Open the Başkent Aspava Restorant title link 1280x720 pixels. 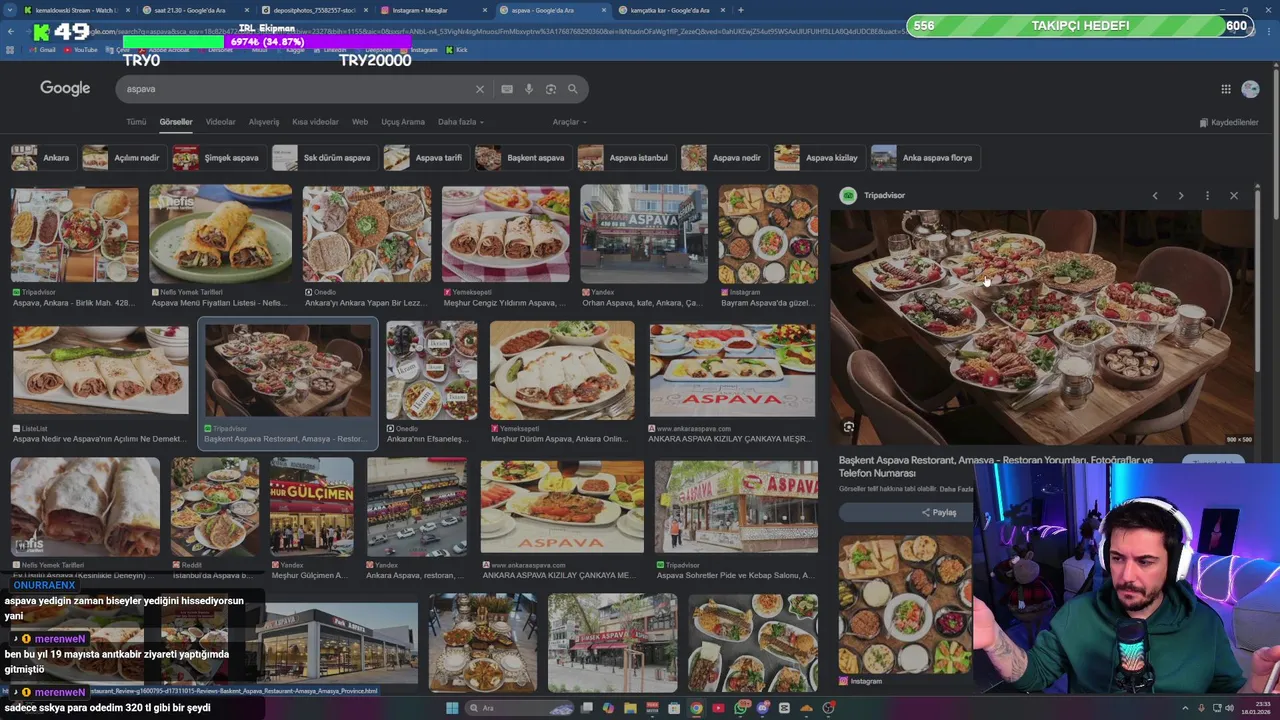pyautogui.click(x=995, y=467)
